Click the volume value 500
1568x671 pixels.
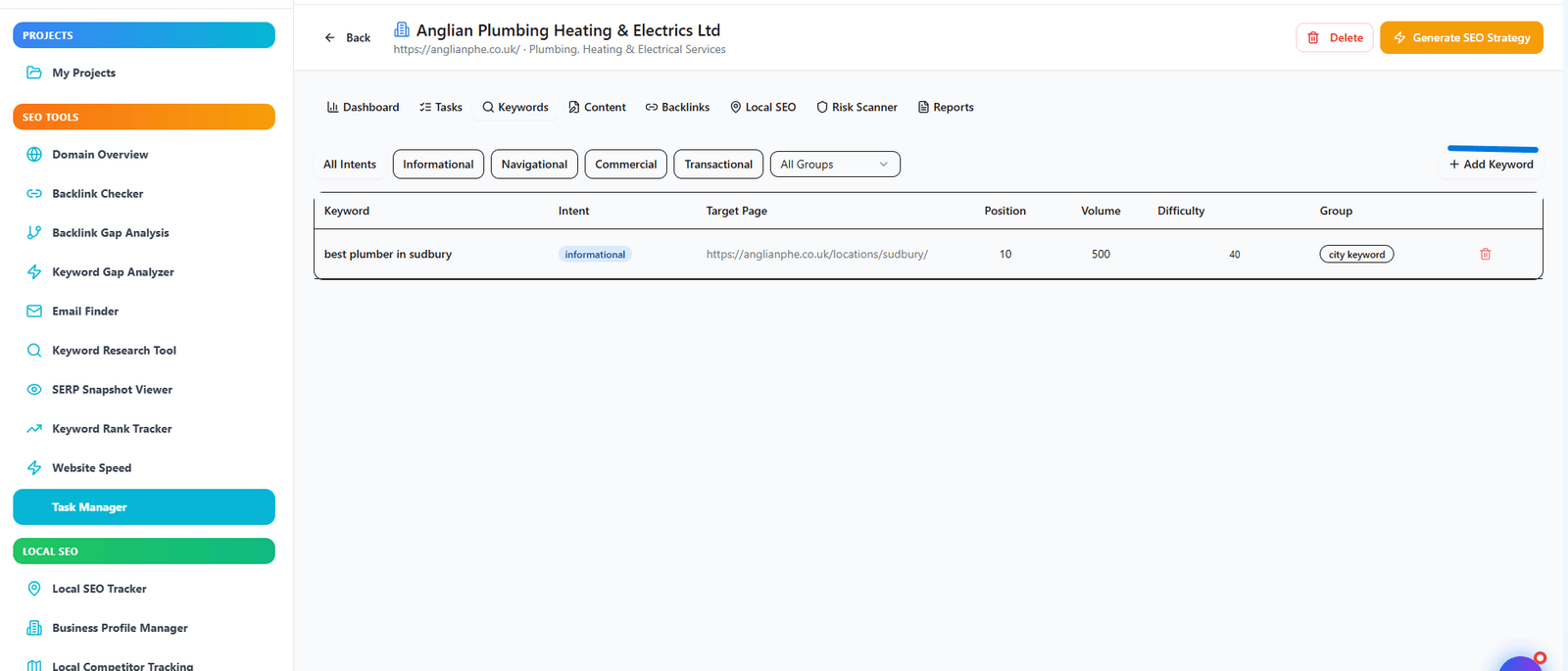pos(1101,254)
